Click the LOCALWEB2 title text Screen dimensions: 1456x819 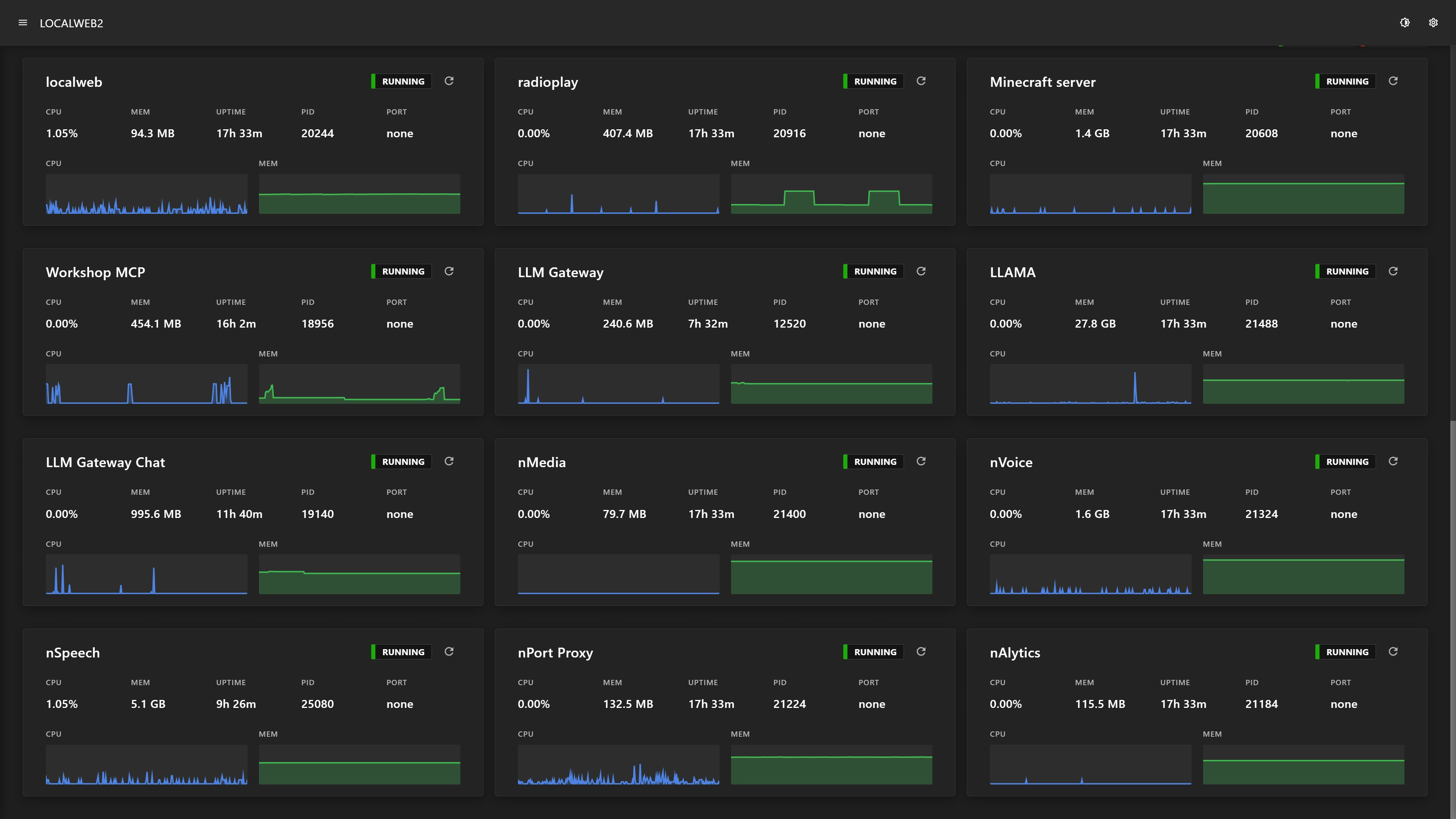[x=71, y=23]
